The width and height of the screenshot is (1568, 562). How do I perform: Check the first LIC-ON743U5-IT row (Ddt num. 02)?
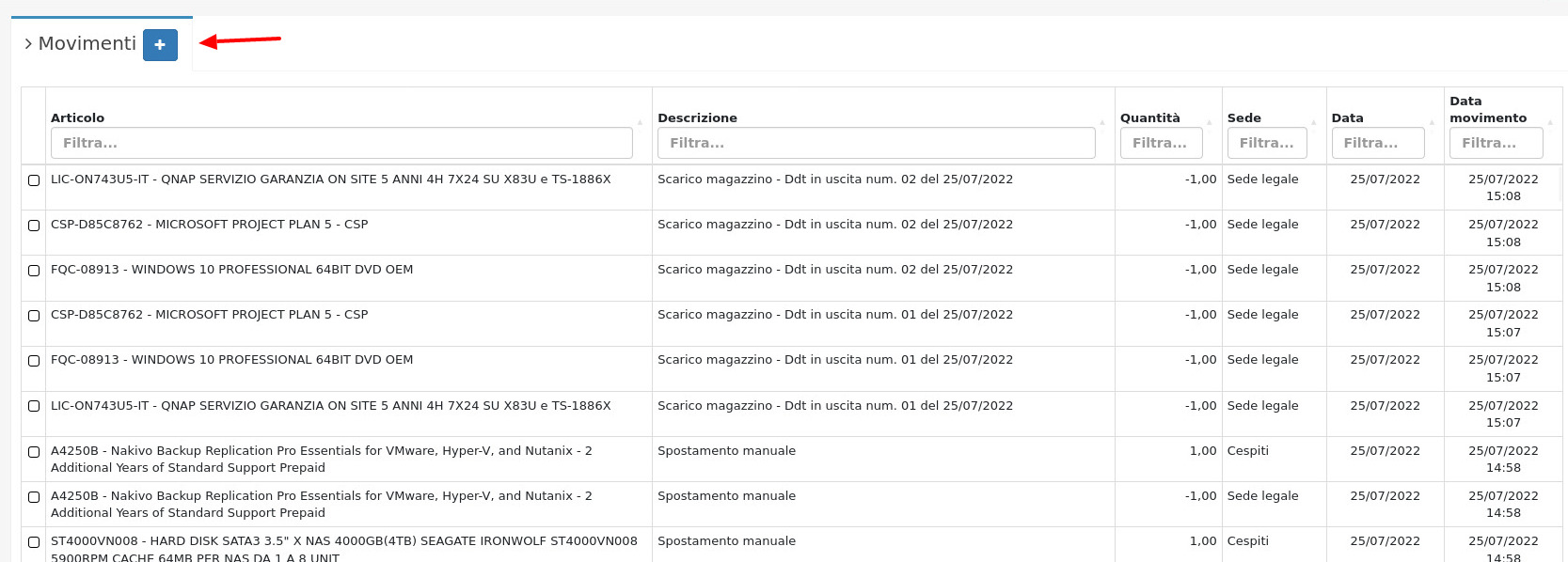coord(34,180)
